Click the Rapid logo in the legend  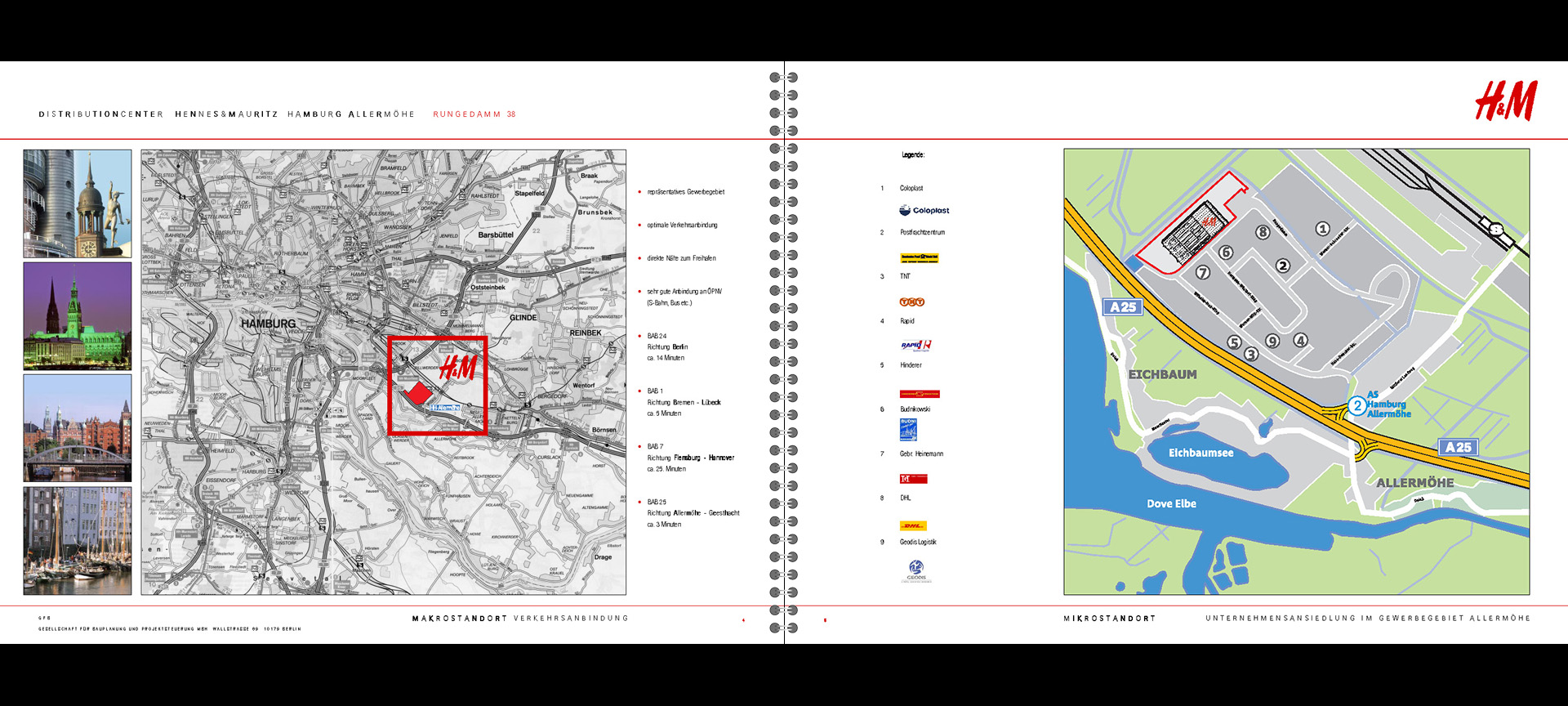tap(915, 346)
